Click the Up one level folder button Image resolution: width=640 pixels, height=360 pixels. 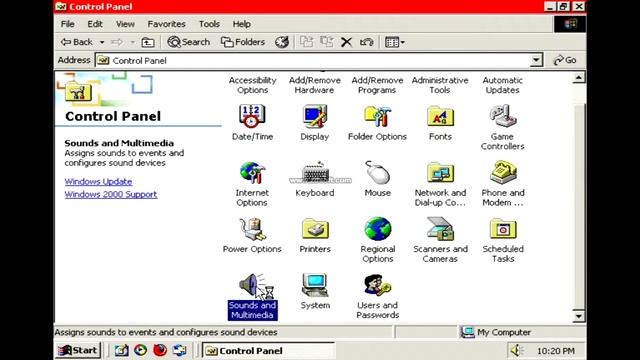[x=148, y=42]
